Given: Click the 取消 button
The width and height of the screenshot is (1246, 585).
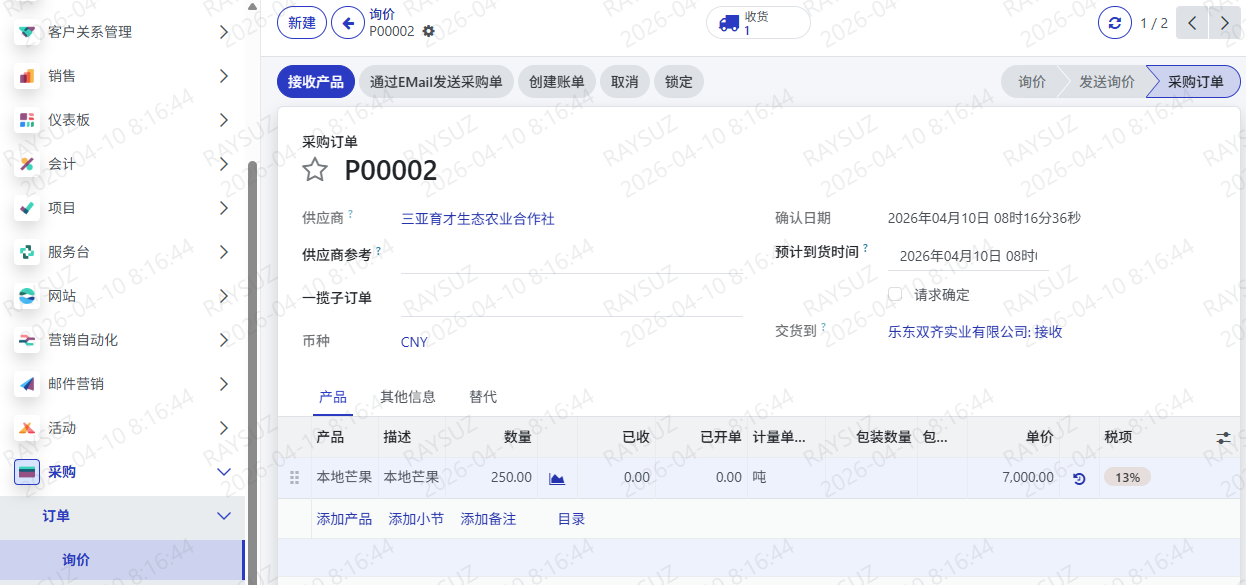Looking at the screenshot, I should pyautogui.click(x=625, y=82).
